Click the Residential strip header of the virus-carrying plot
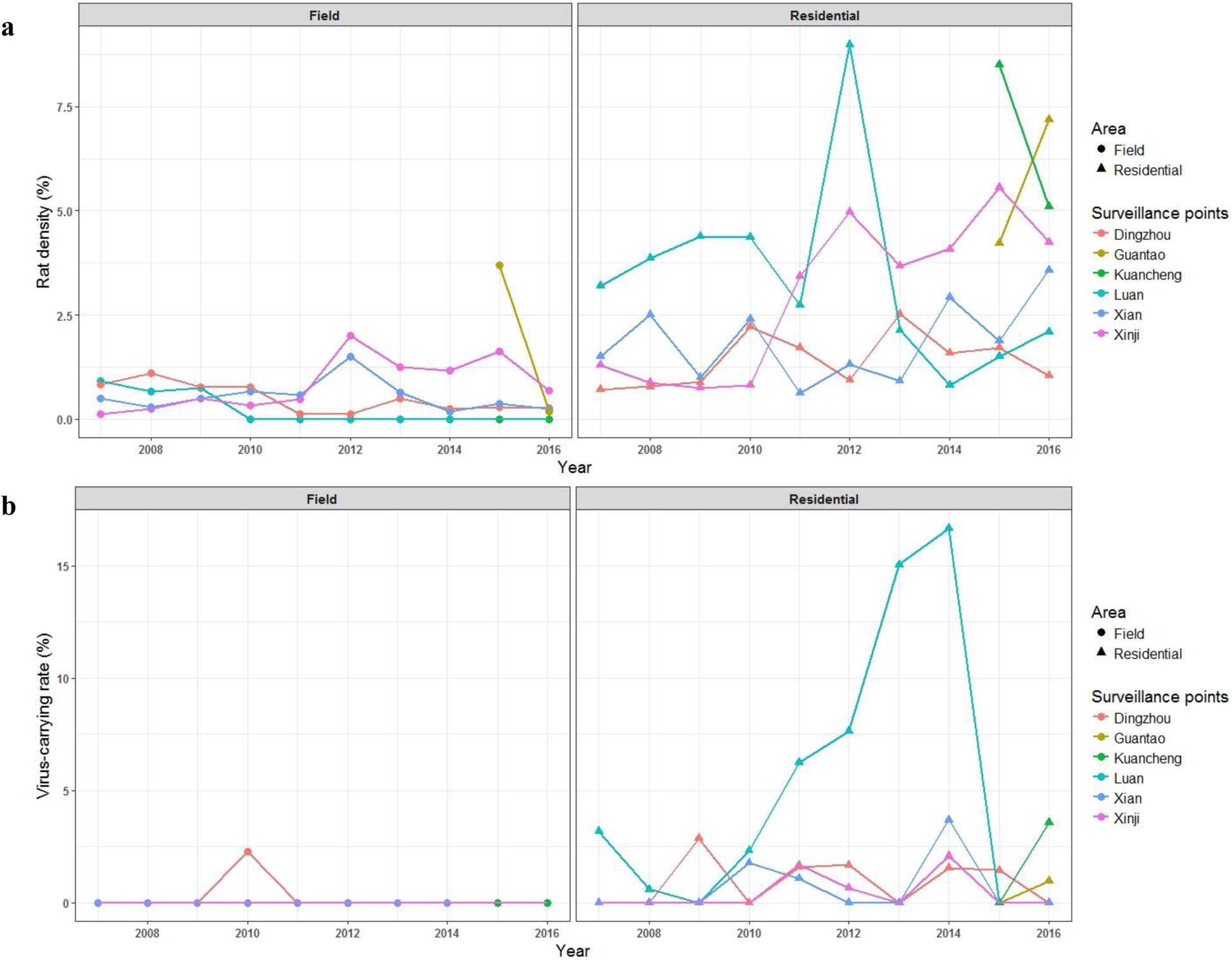Screen dimensions: 1232x960 [x=824, y=499]
